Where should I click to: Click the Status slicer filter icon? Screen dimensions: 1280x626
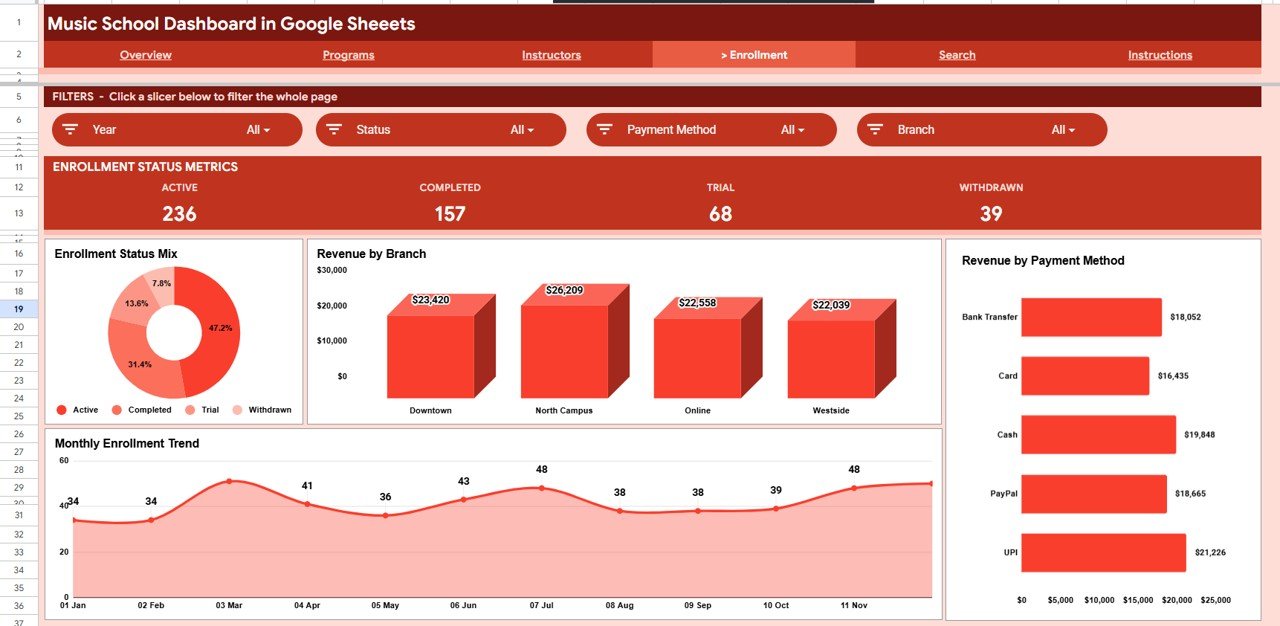(x=334, y=130)
